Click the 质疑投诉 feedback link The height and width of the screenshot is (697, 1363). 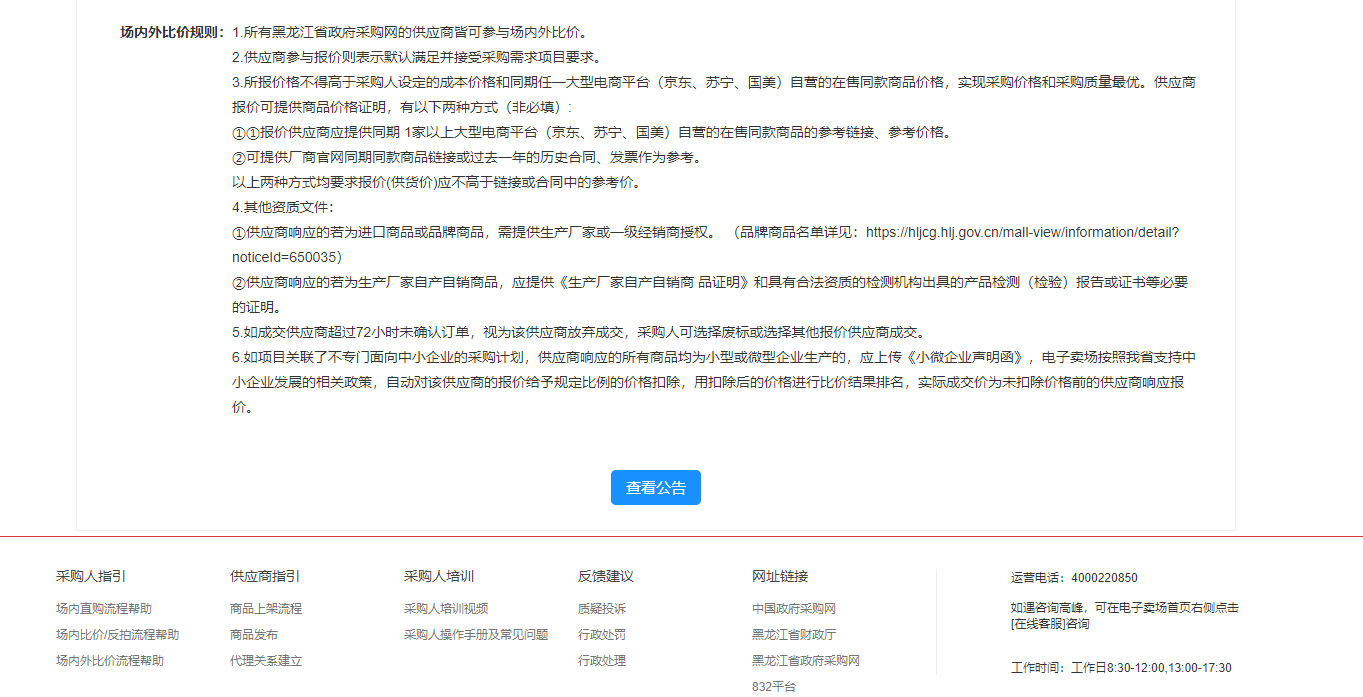[x=601, y=608]
